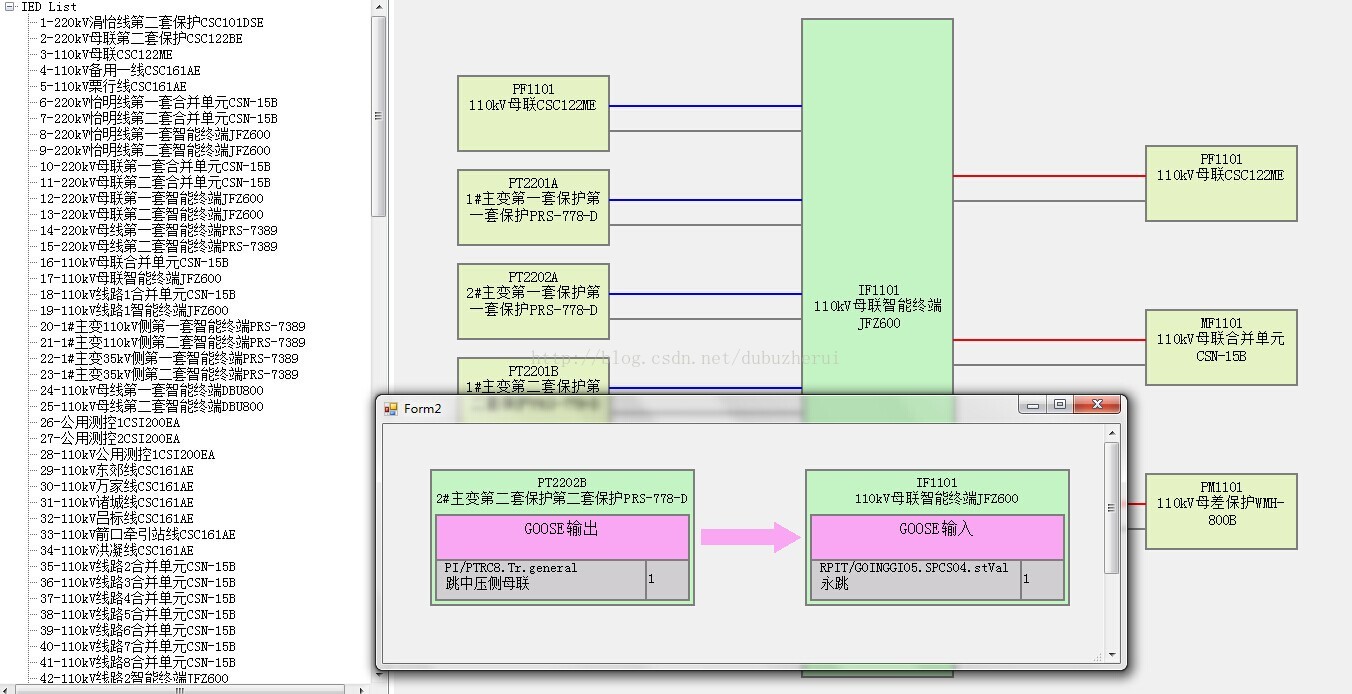
Task: Select tree item 2-220kV母联第二套保护CSC122BE
Action: [141, 38]
